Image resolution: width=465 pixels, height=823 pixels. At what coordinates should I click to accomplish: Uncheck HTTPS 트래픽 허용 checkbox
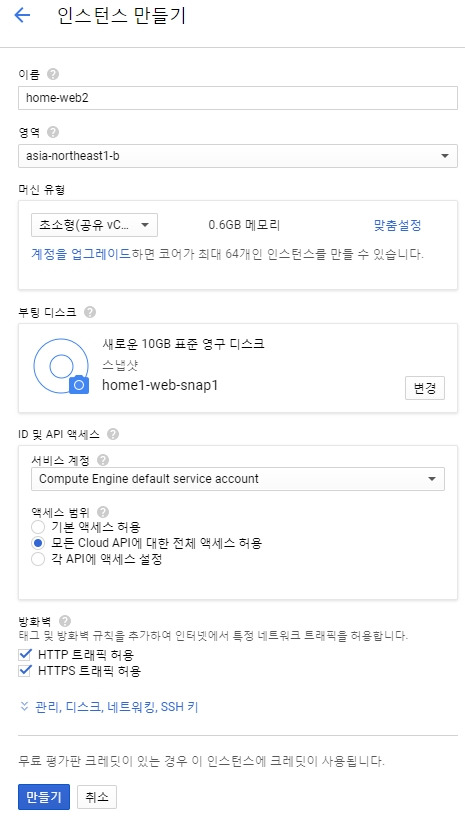click(25, 671)
